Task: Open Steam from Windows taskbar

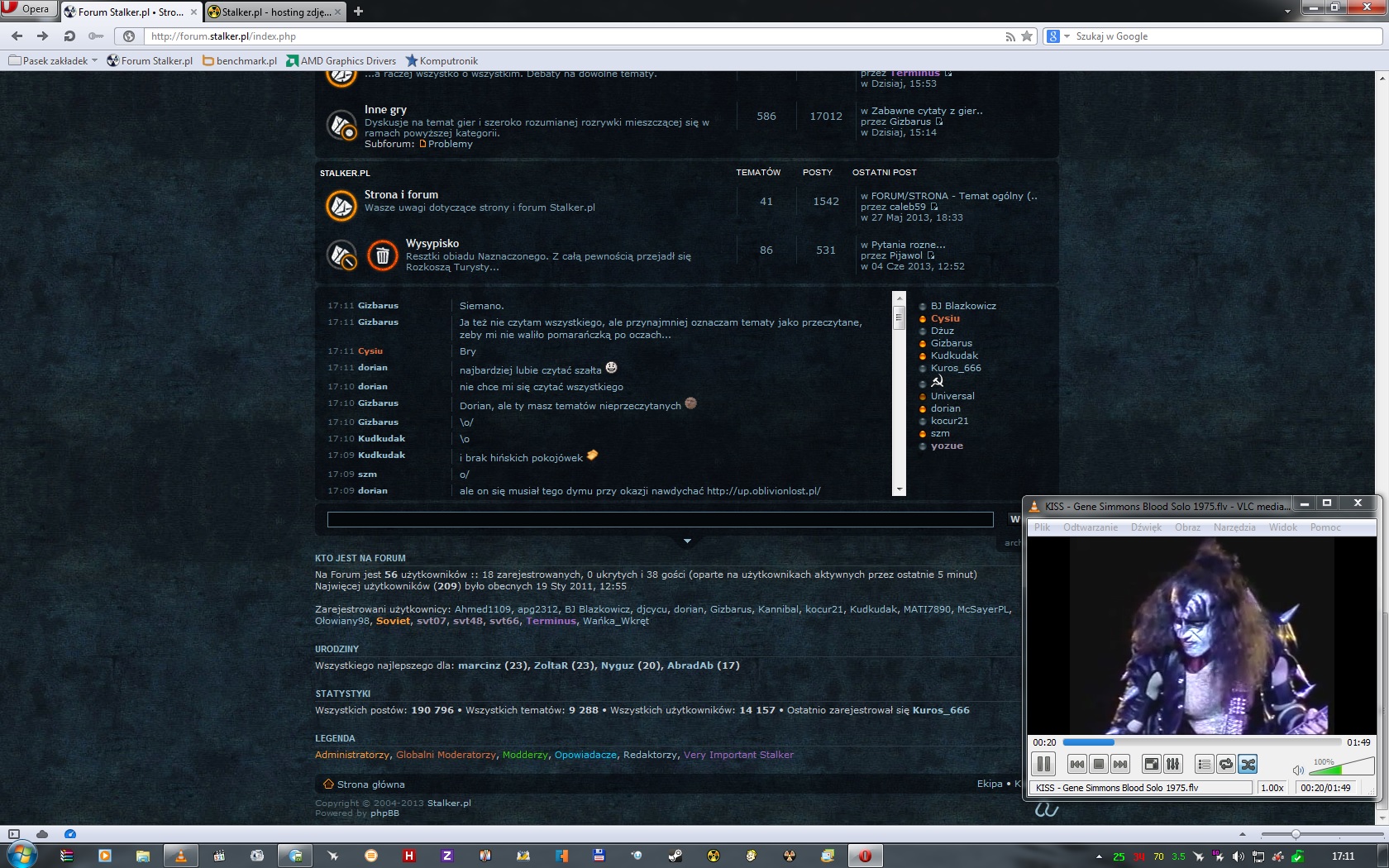Action: pos(675,856)
